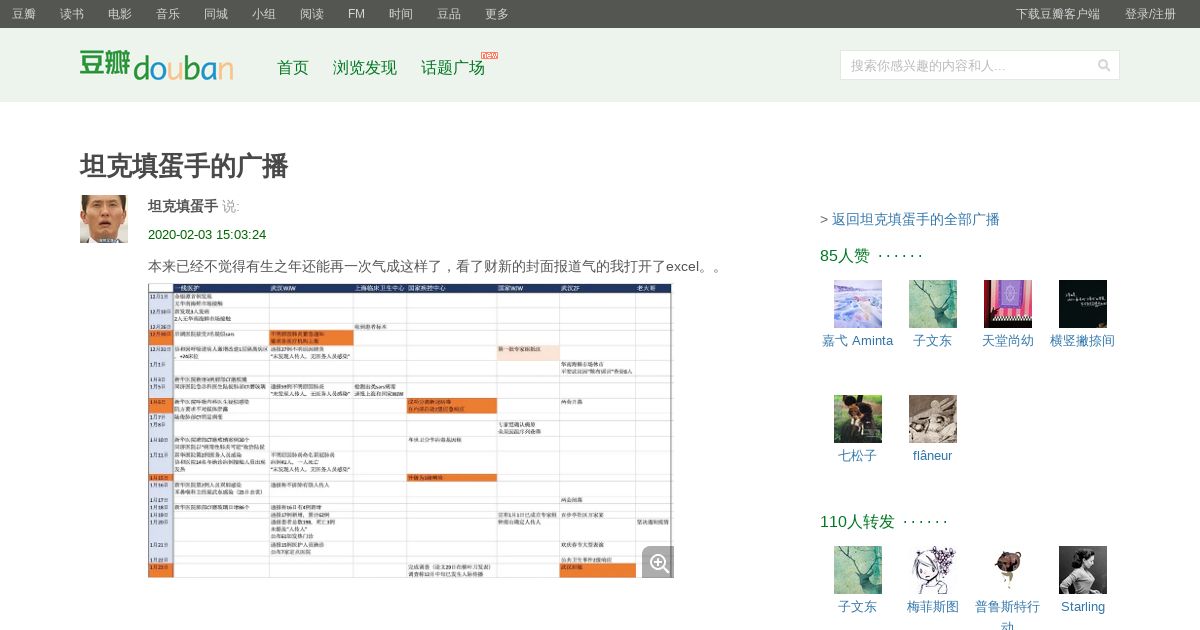Open 横竖撇捺间's avatar
The width and height of the screenshot is (1200, 630).
(1083, 304)
